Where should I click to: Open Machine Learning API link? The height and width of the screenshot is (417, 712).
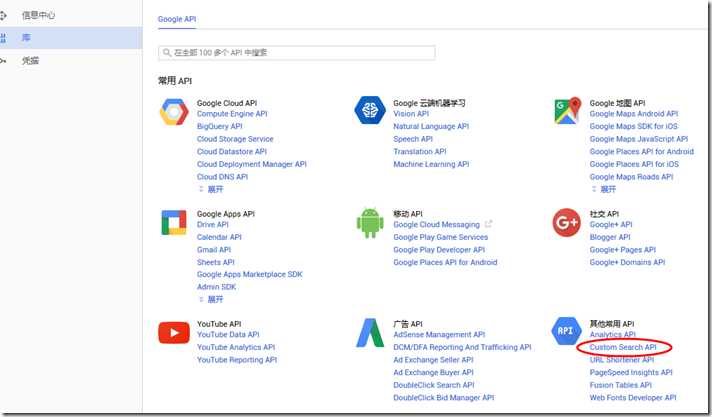pos(431,164)
